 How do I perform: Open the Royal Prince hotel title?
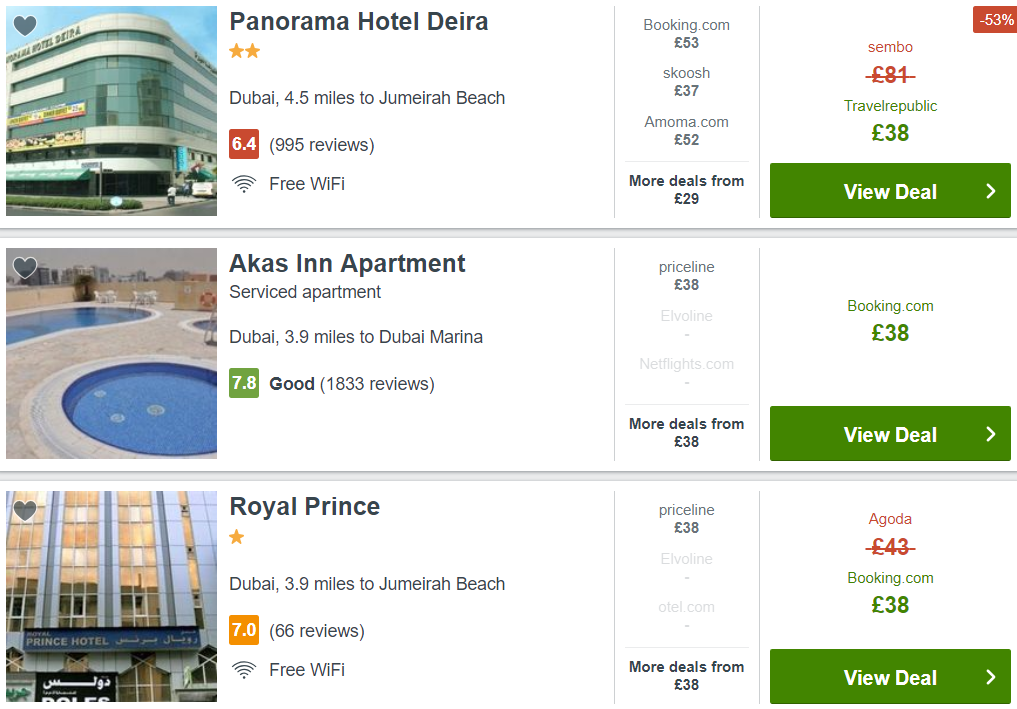pyautogui.click(x=305, y=507)
